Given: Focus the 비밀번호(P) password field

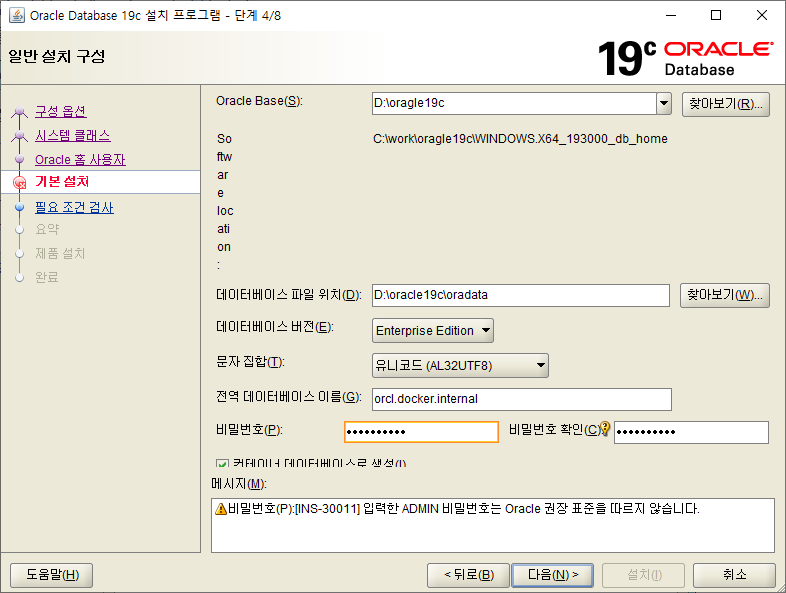Looking at the screenshot, I should (422, 432).
